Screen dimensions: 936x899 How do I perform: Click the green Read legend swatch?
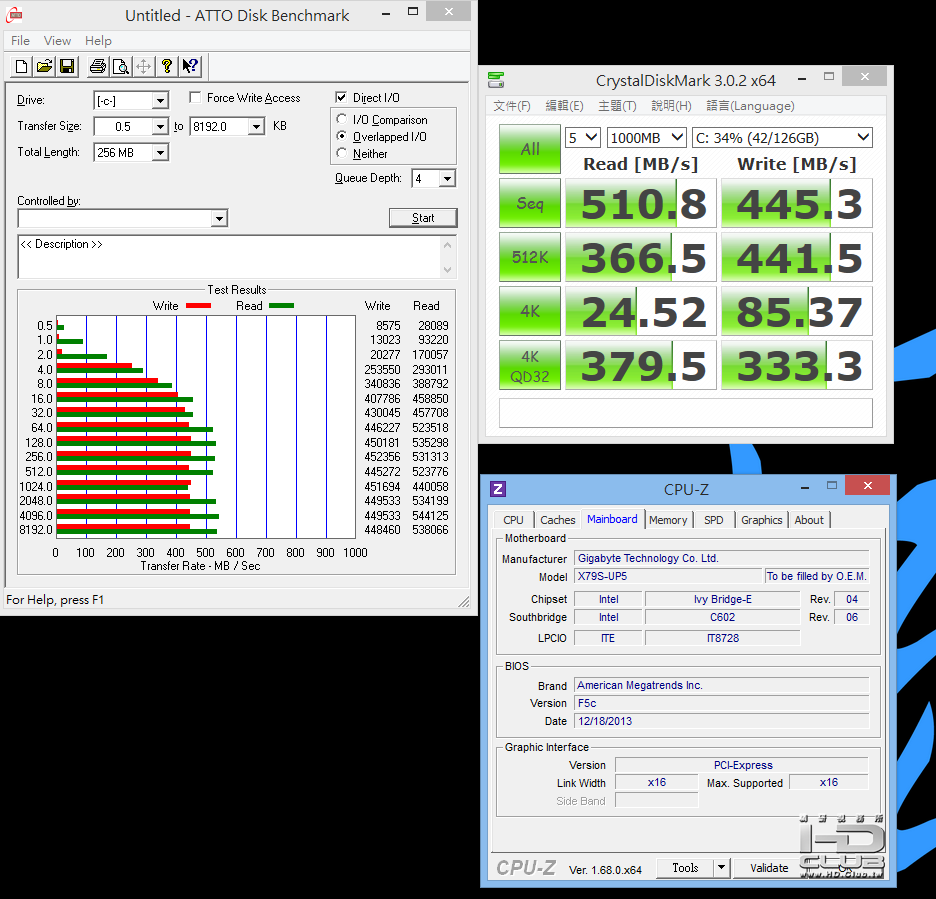pyautogui.click(x=281, y=306)
